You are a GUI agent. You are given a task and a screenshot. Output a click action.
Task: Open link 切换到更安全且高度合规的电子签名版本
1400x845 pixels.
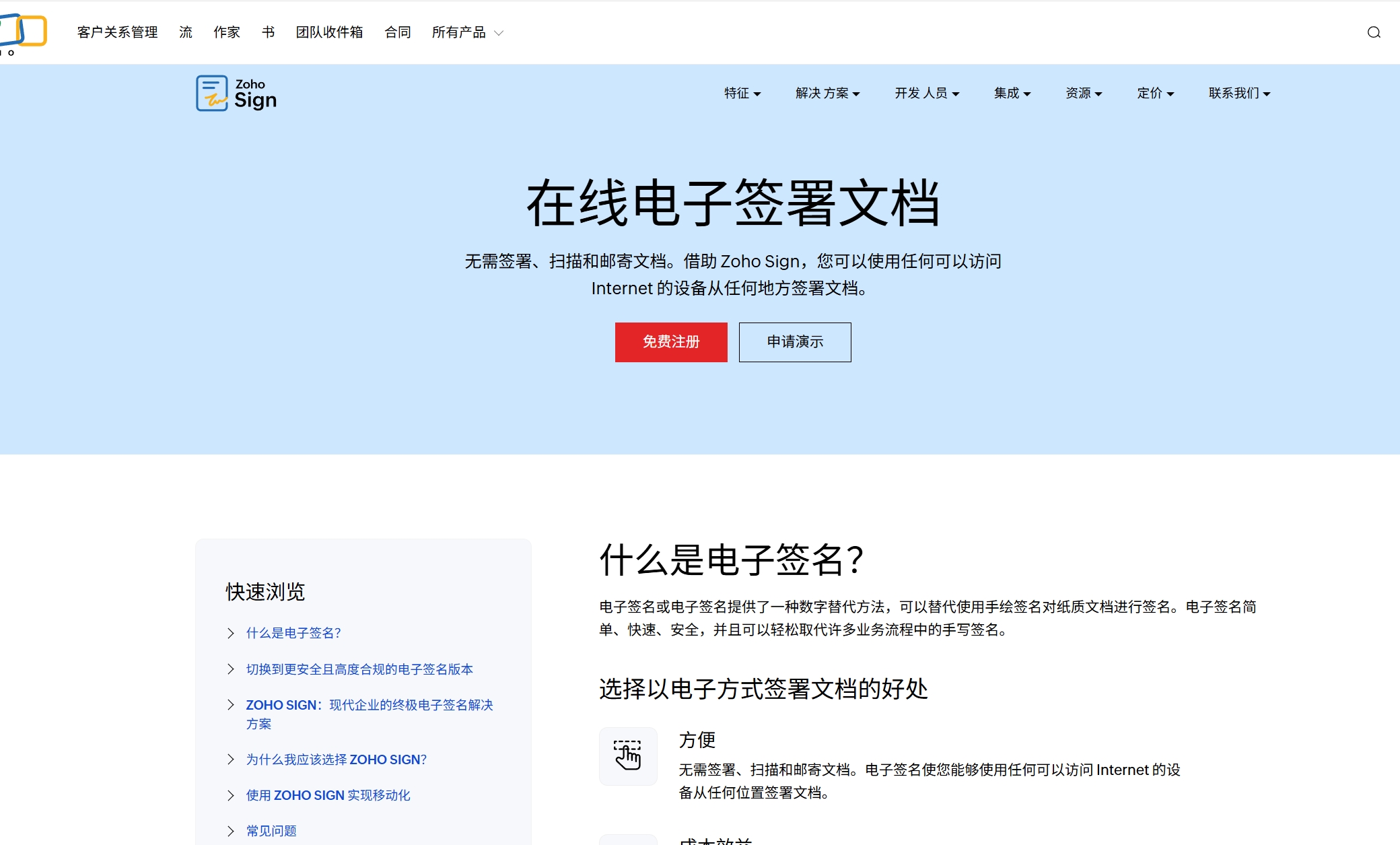coord(359,669)
